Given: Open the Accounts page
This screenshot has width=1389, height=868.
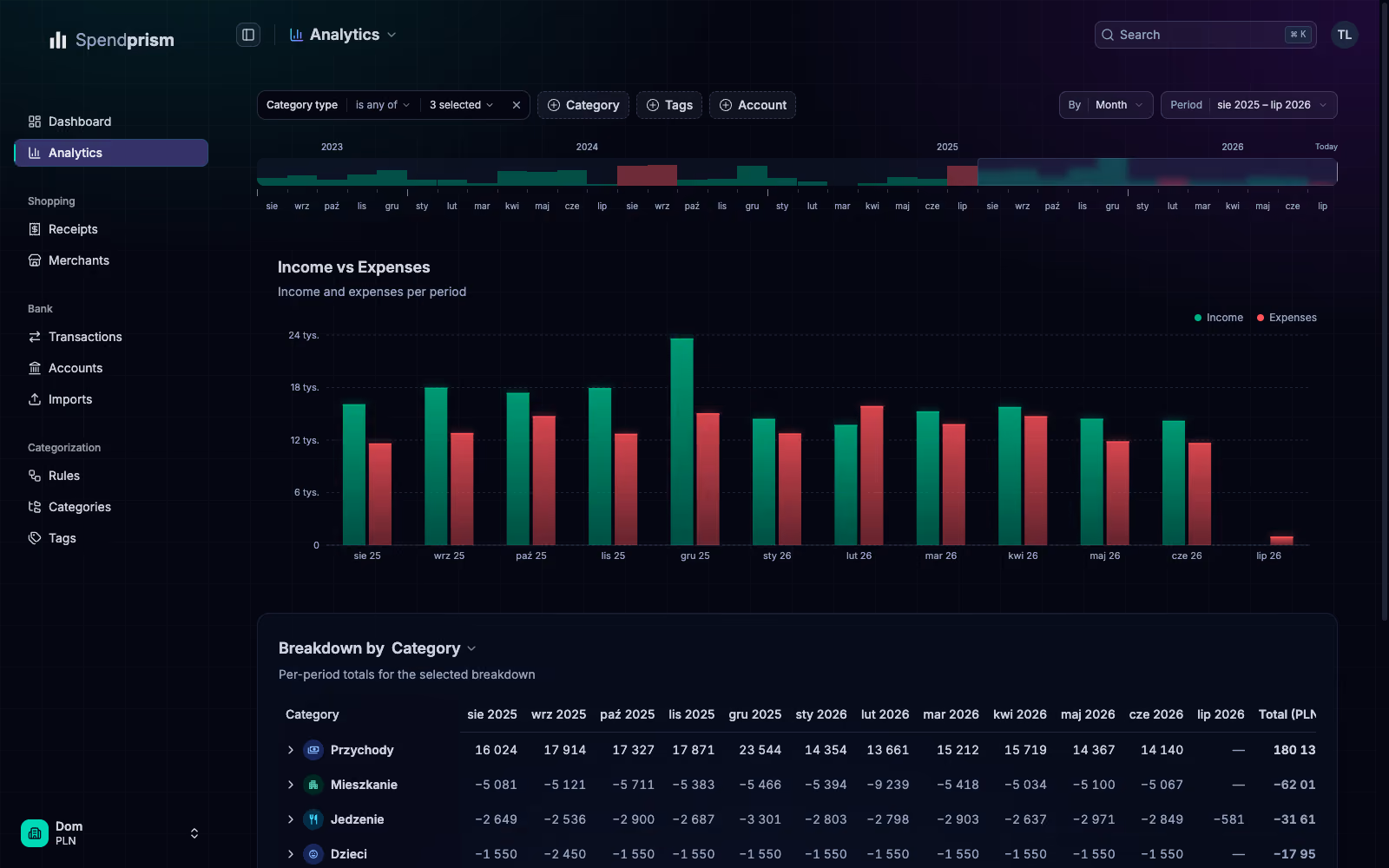Looking at the screenshot, I should pyautogui.click(x=111, y=368).
